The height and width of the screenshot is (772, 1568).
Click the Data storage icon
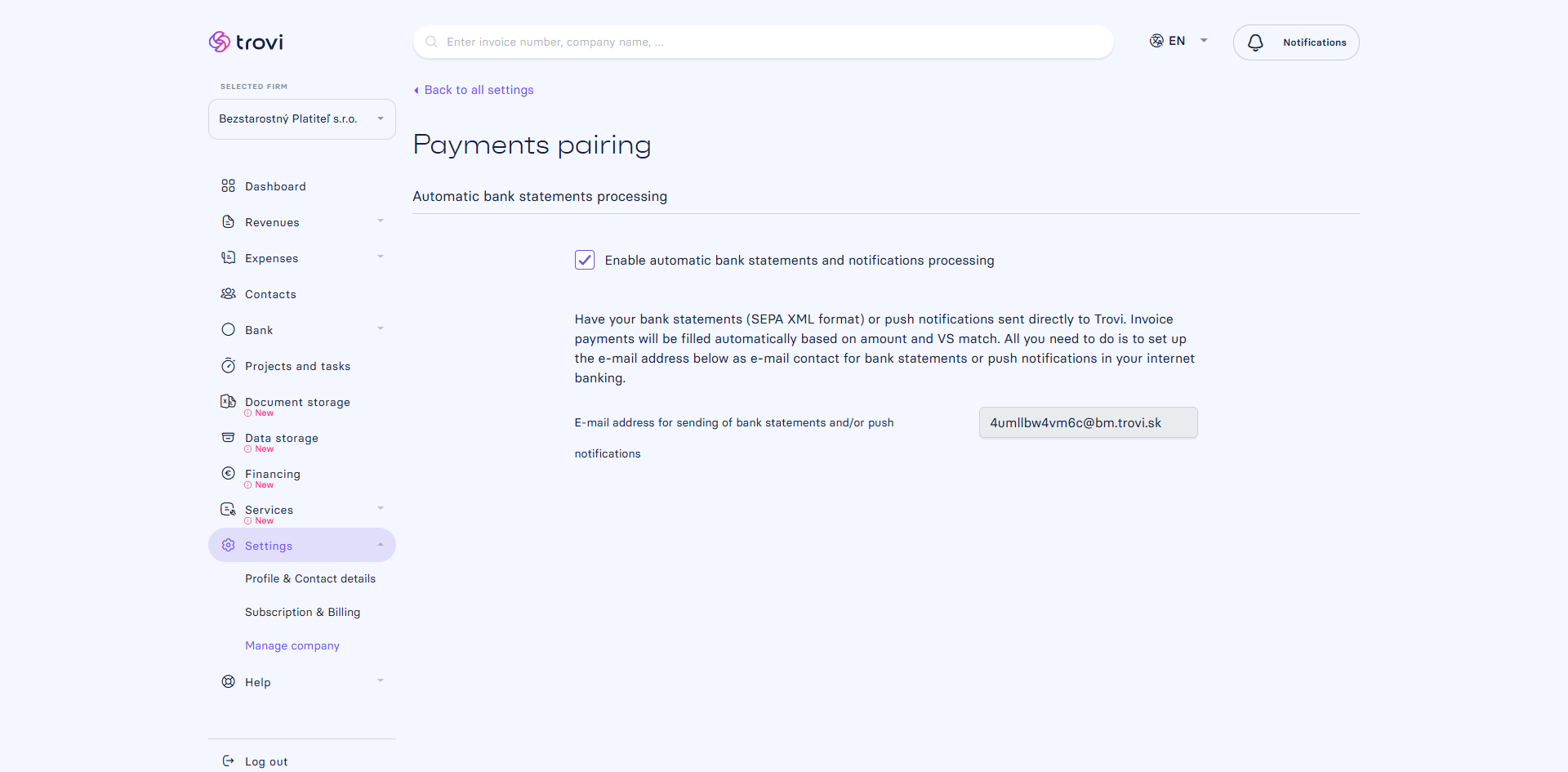(x=228, y=437)
